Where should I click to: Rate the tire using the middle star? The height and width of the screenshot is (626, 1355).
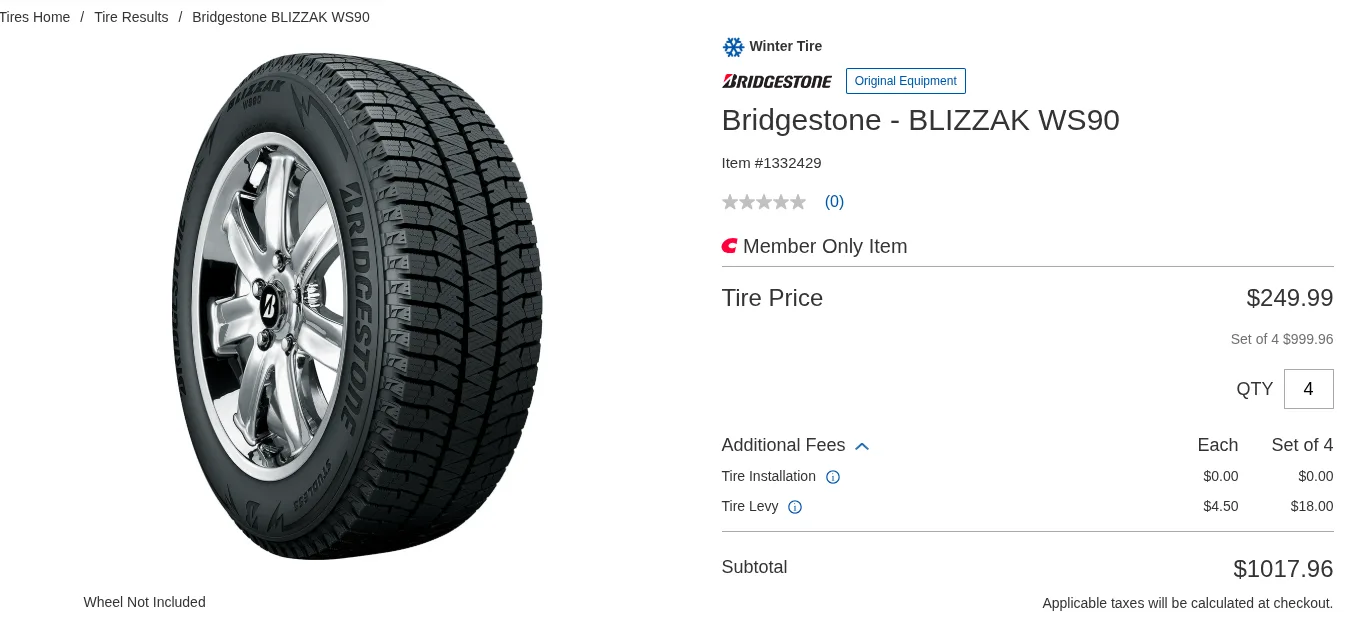(x=764, y=202)
